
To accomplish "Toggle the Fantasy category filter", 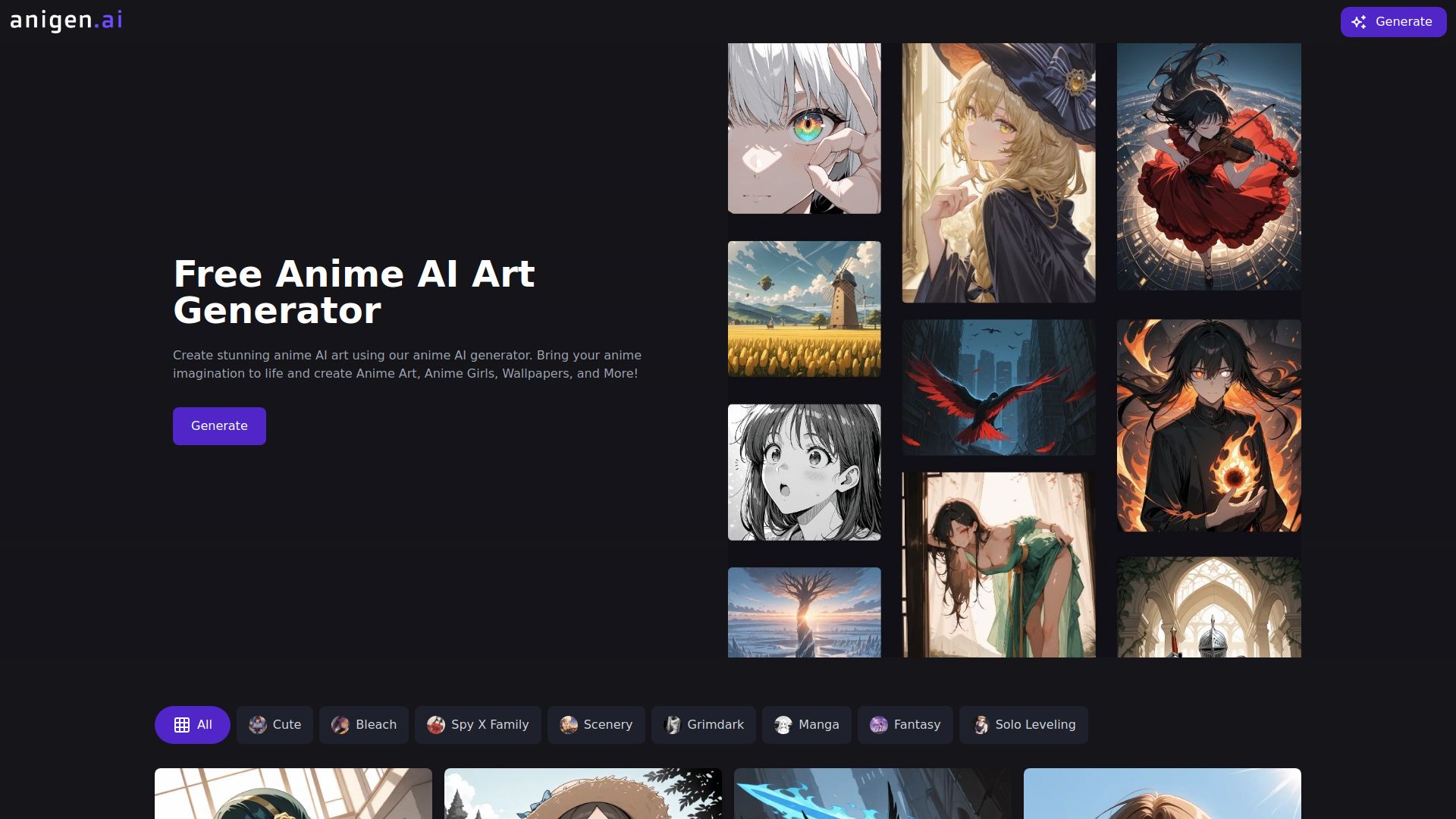I will click(905, 724).
